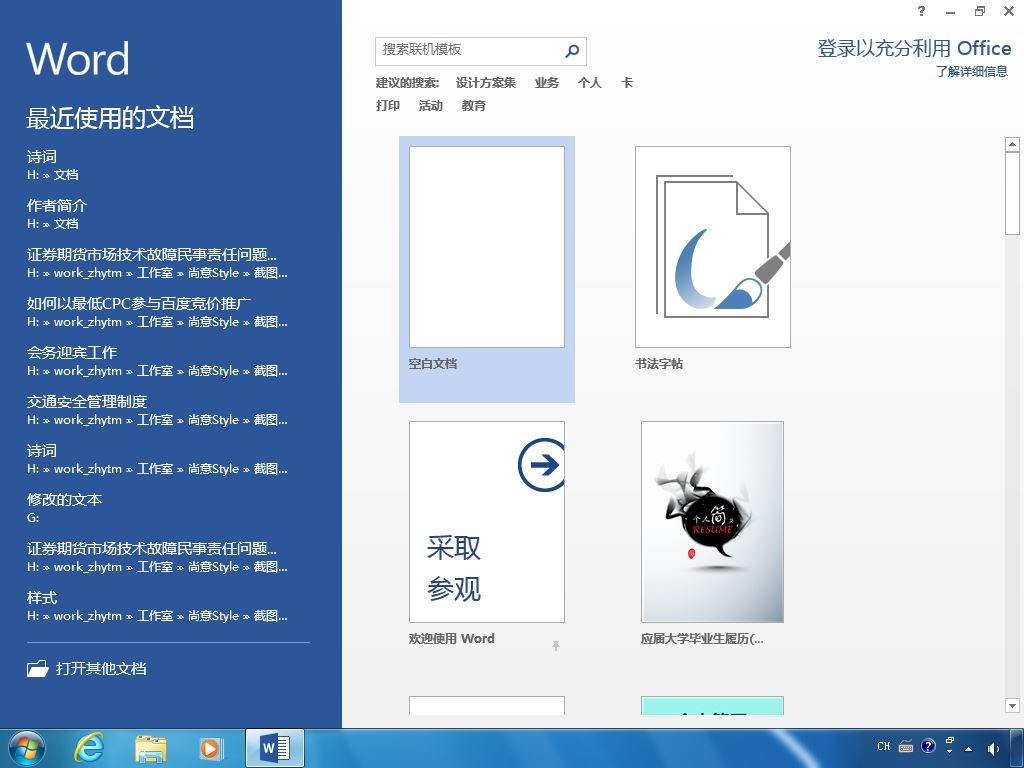Screen dimensions: 1024x768
Task: Open Windows Media Player in taskbar
Action: click(211, 748)
